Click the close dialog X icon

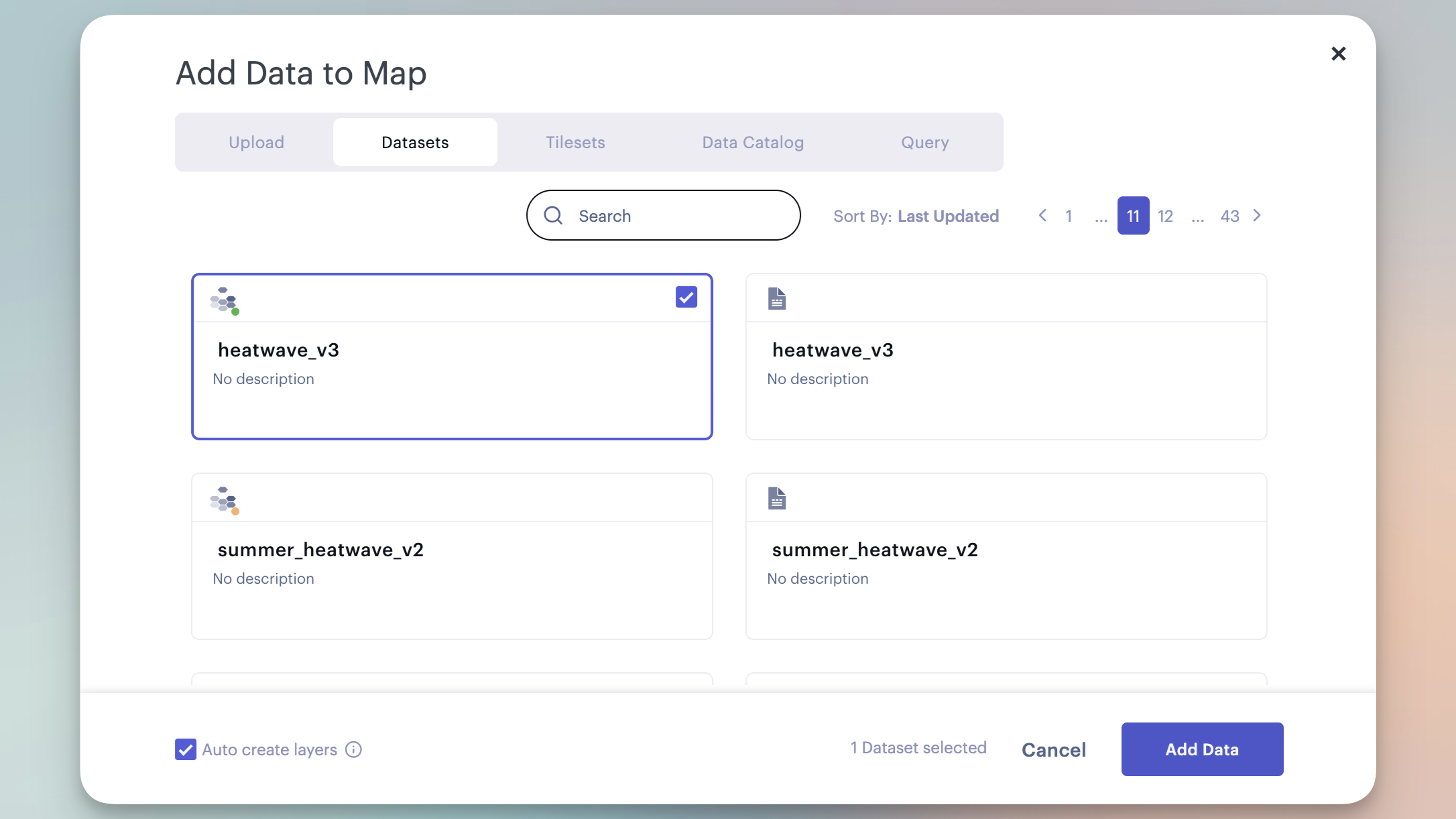[1338, 53]
